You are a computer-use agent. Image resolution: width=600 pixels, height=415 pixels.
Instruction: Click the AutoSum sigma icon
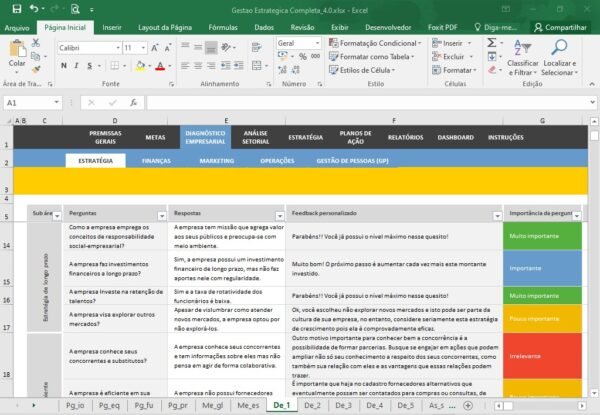click(492, 42)
